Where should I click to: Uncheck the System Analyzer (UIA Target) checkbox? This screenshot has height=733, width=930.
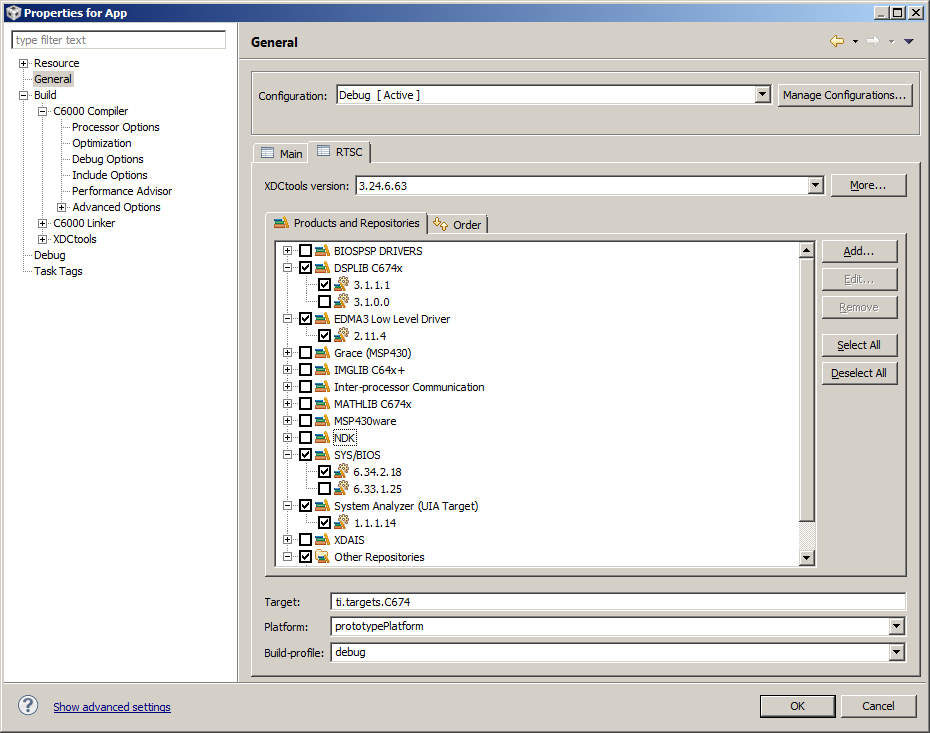pyautogui.click(x=305, y=506)
